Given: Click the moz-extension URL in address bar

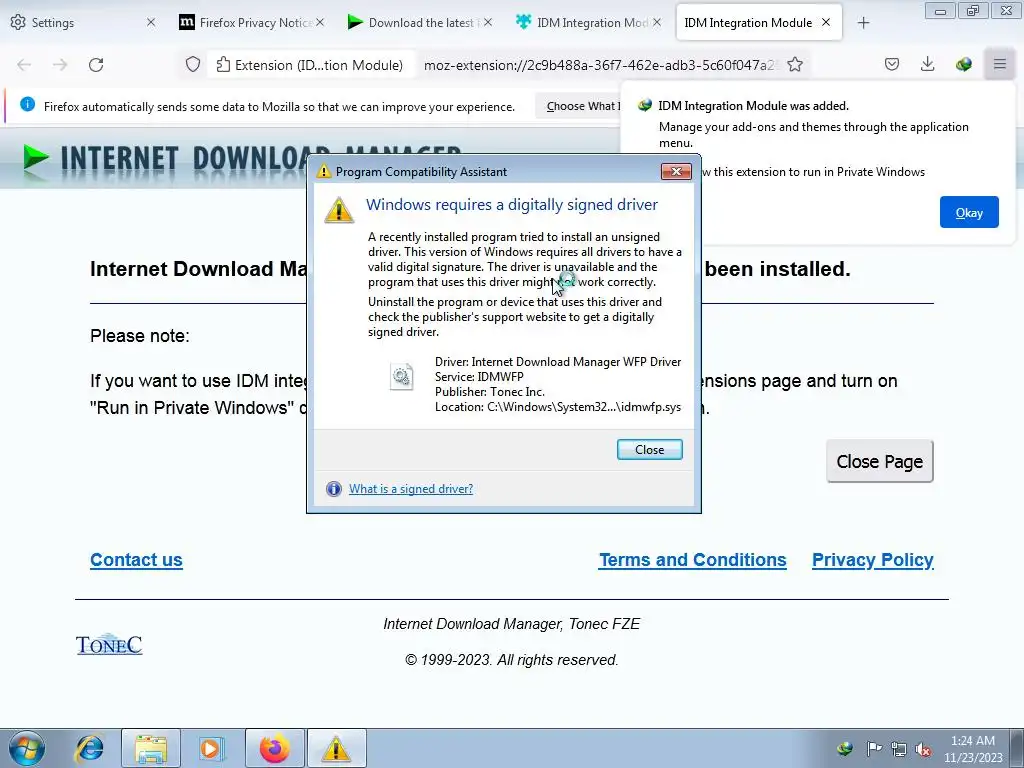Looking at the screenshot, I should [x=600, y=65].
